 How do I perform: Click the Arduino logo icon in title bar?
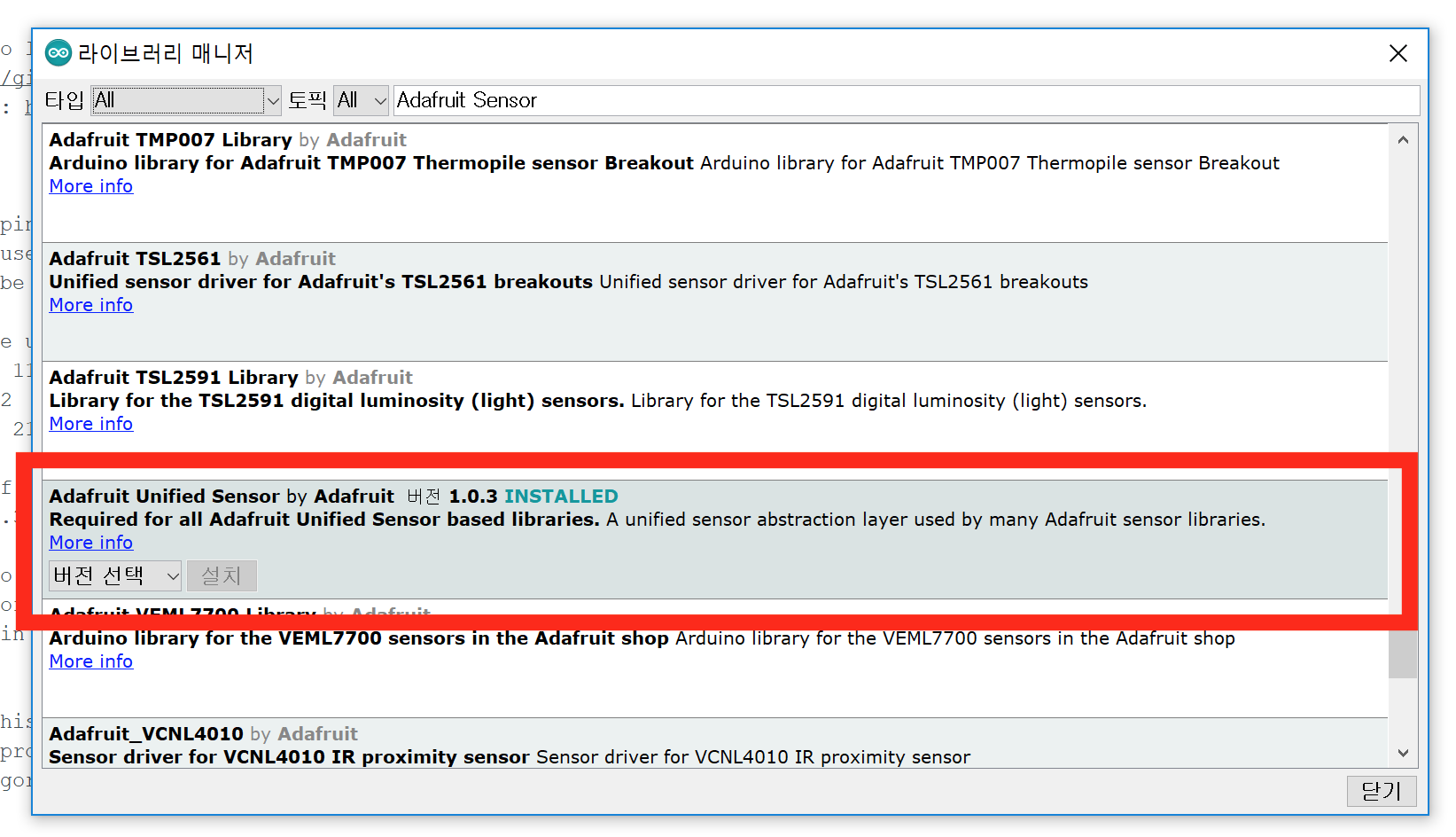coord(58,53)
